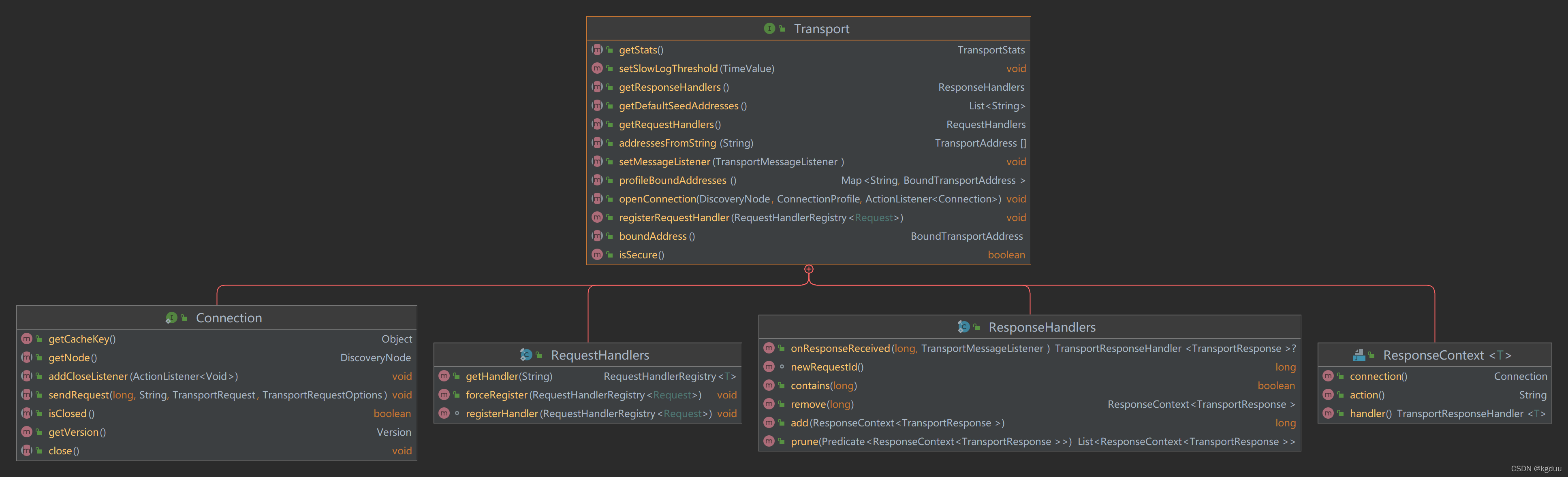Click the Connection return type of connection()

click(x=1521, y=376)
